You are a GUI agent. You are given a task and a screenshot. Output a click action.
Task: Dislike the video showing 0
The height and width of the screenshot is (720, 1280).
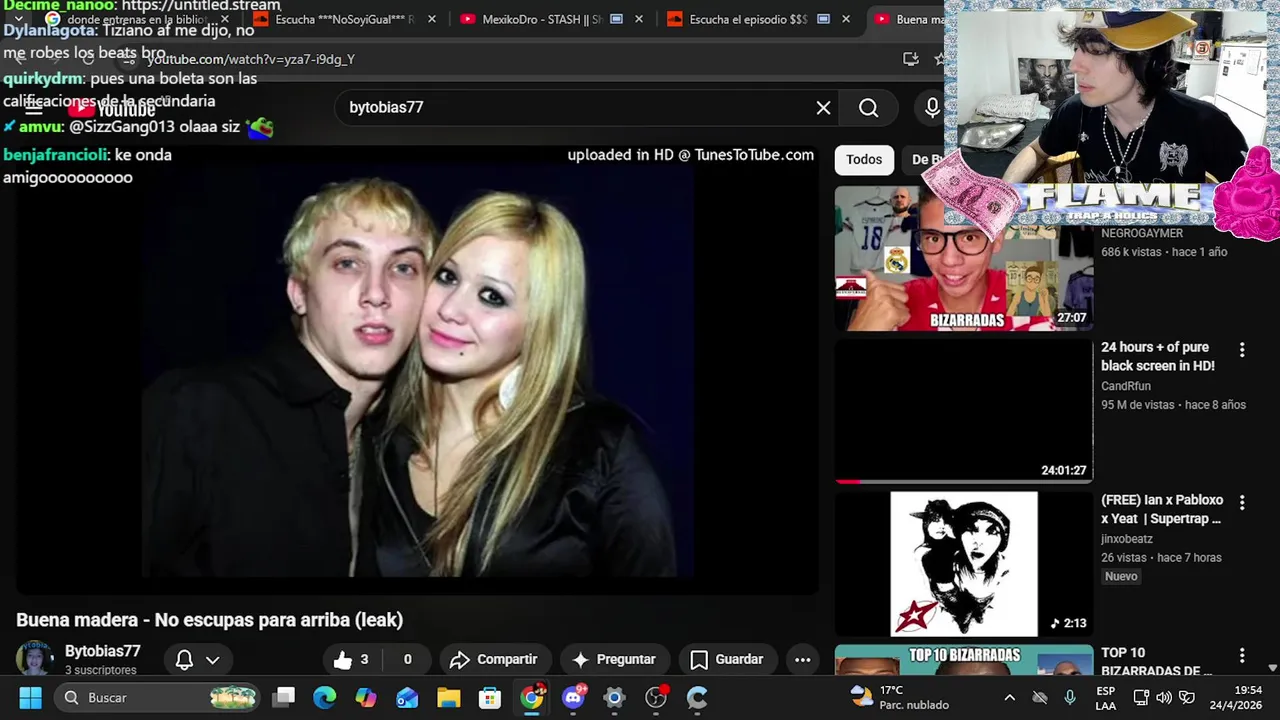point(407,660)
